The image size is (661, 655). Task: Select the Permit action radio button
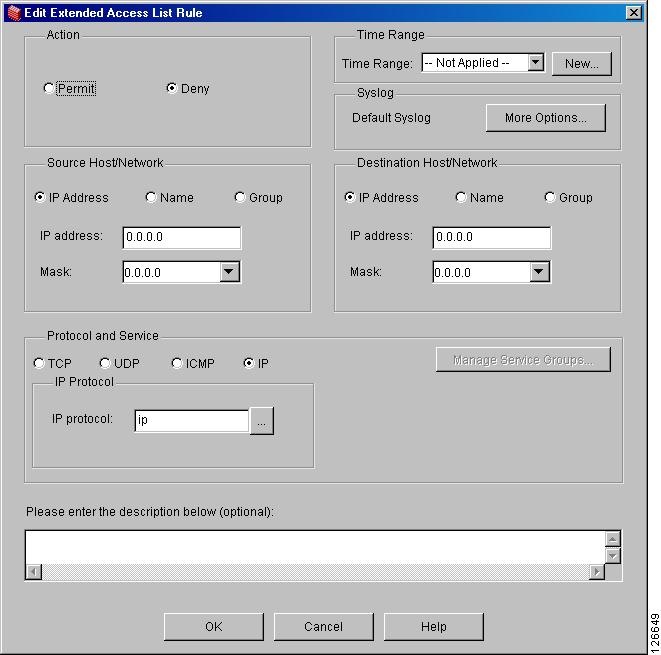tap(48, 88)
